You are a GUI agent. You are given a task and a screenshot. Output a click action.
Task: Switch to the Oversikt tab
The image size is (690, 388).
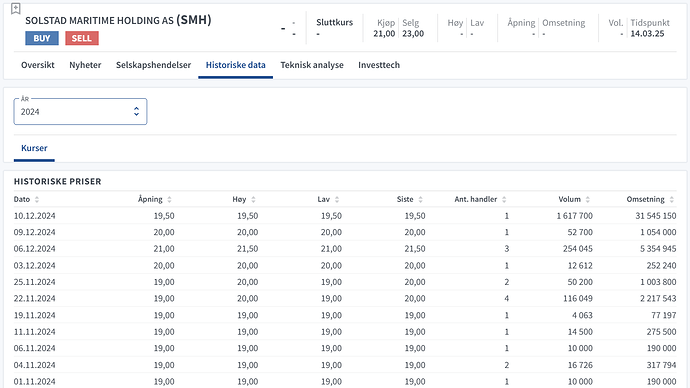click(x=38, y=65)
